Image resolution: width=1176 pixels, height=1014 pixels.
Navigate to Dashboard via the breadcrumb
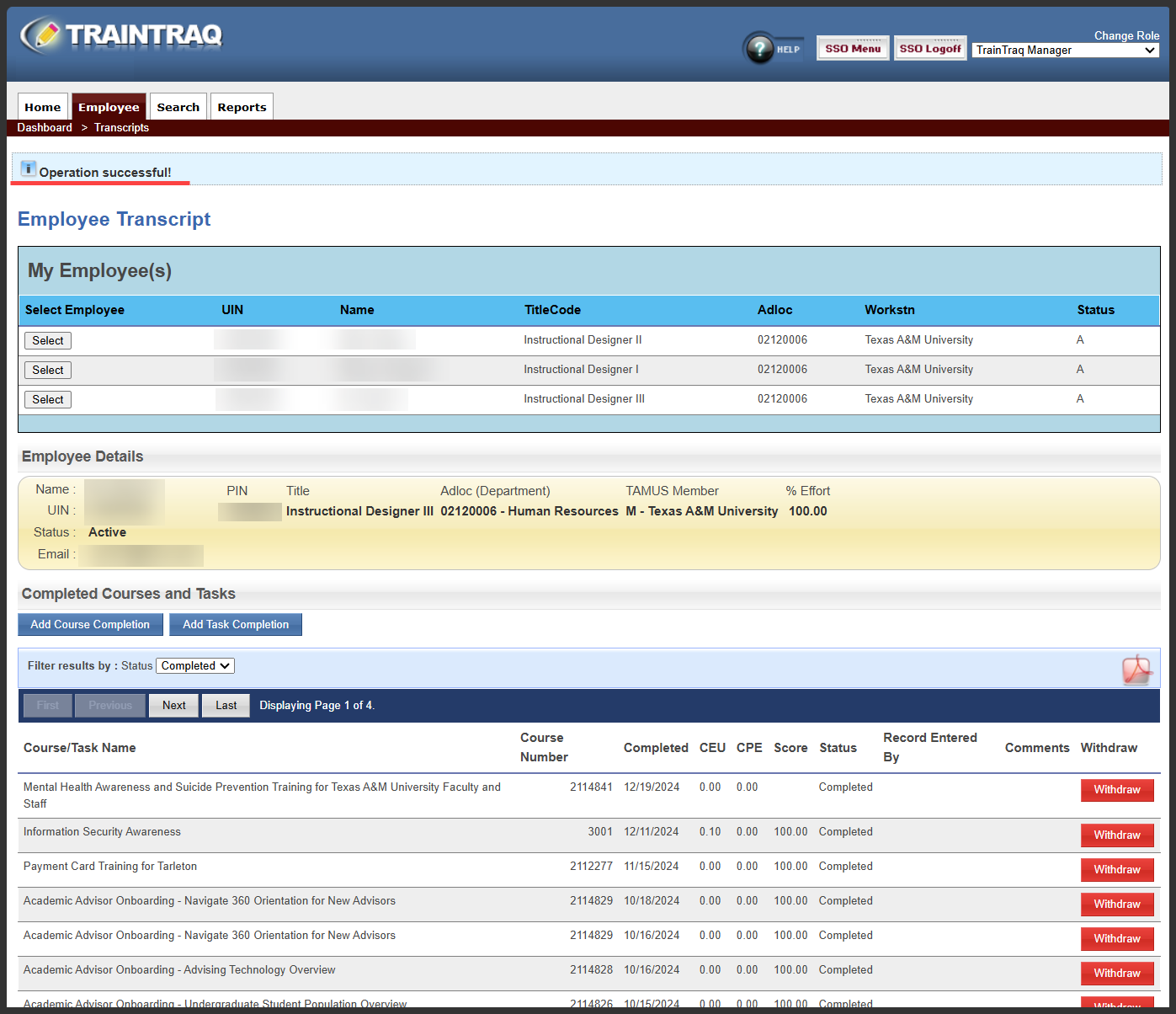click(45, 127)
